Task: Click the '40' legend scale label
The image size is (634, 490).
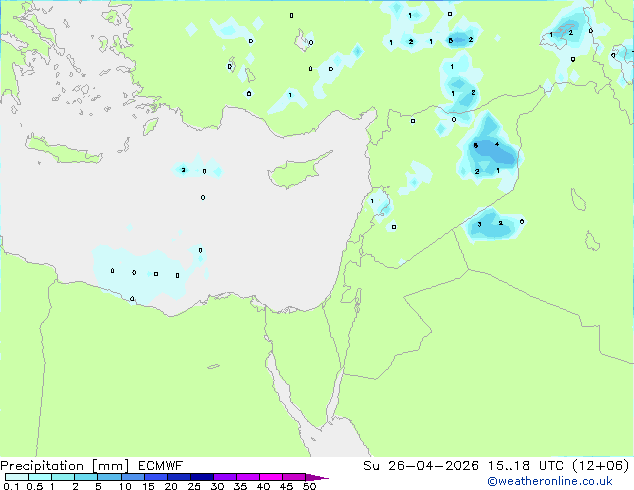Action: [263, 486]
